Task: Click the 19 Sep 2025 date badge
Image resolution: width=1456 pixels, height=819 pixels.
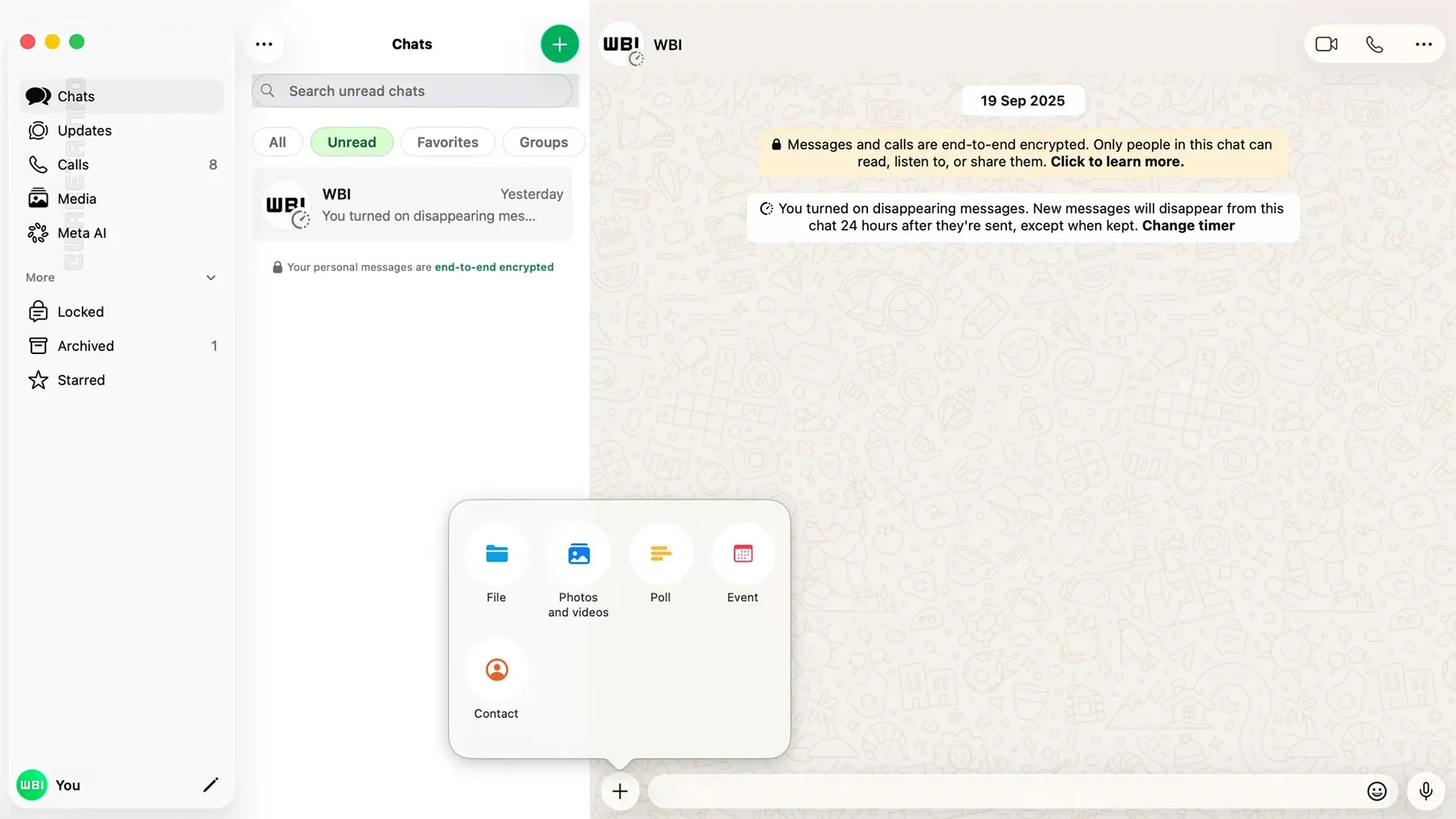Action: click(1022, 100)
